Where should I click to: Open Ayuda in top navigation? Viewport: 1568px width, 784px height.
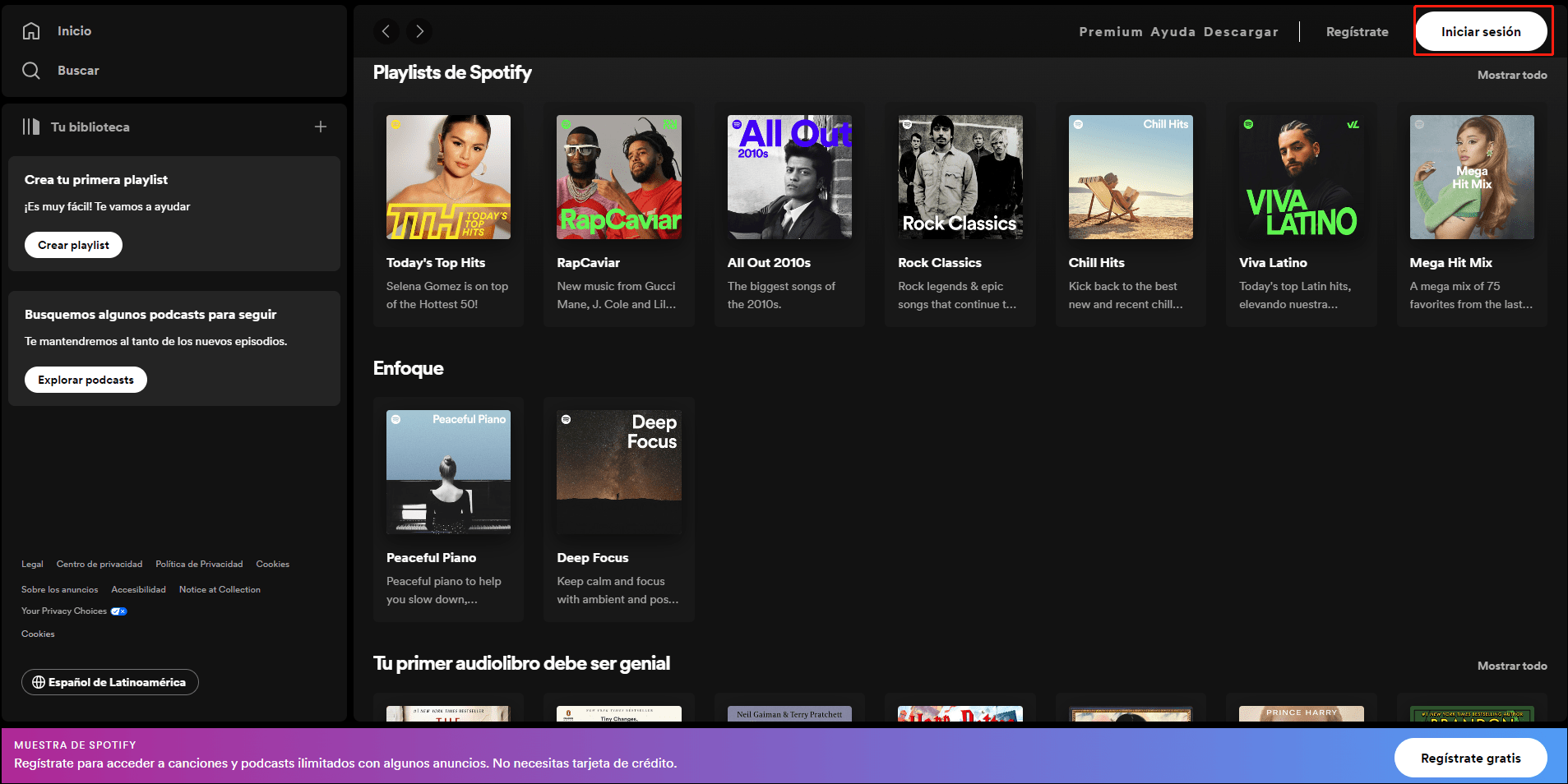coord(1173,31)
